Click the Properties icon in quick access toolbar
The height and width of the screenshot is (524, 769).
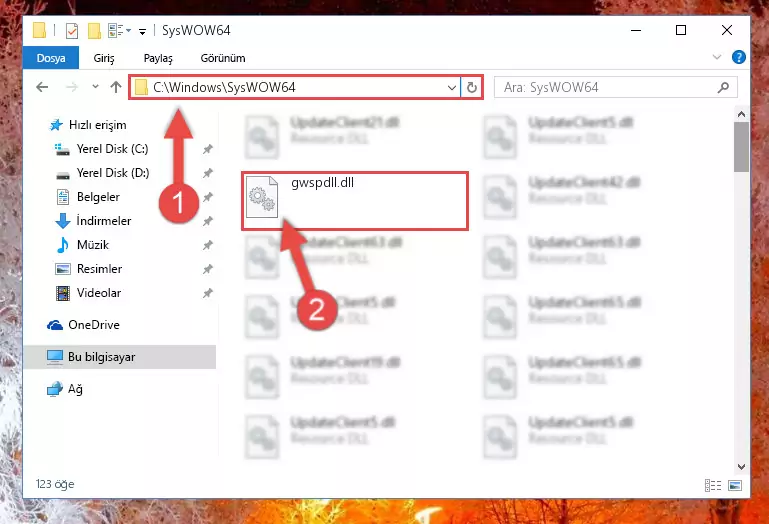[72, 31]
